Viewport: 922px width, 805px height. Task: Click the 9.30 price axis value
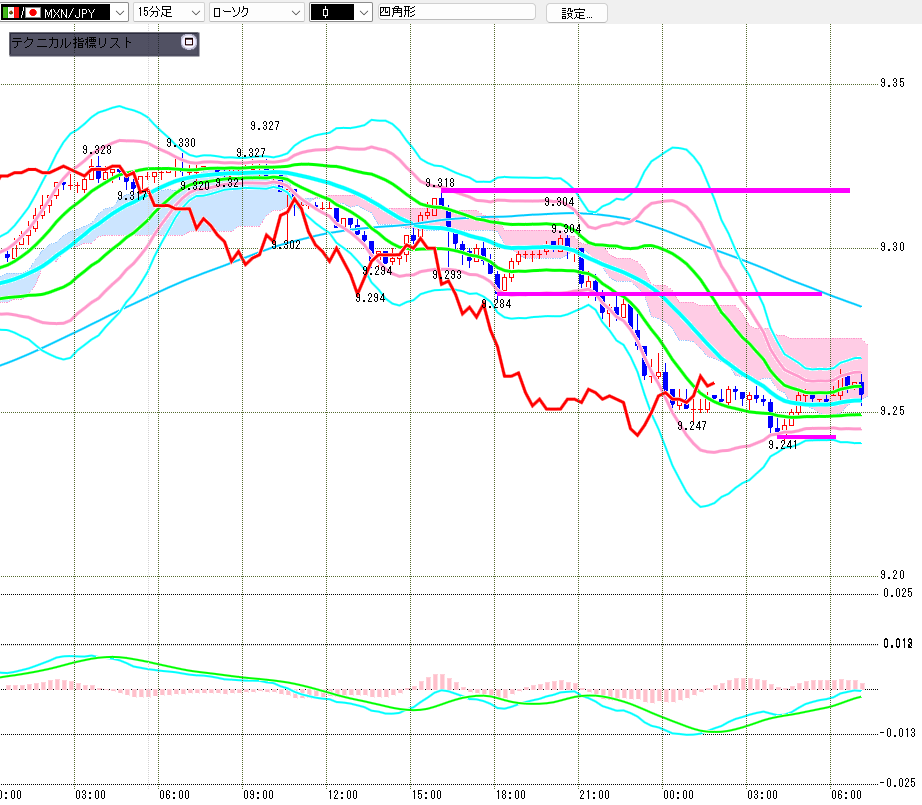(x=893, y=247)
